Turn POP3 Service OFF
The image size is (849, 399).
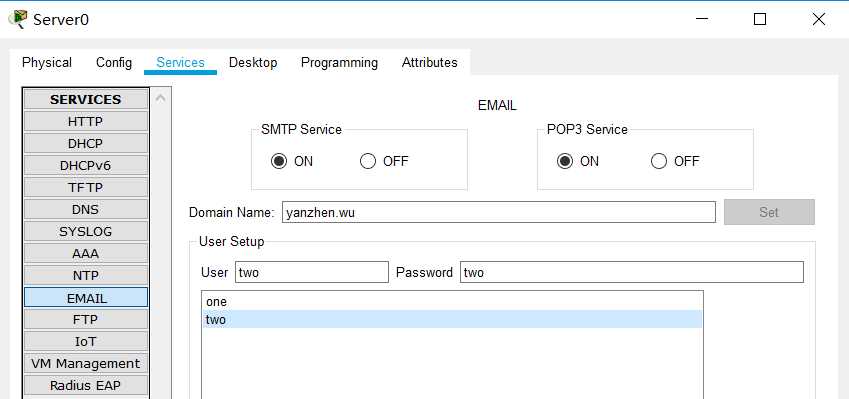(x=659, y=161)
